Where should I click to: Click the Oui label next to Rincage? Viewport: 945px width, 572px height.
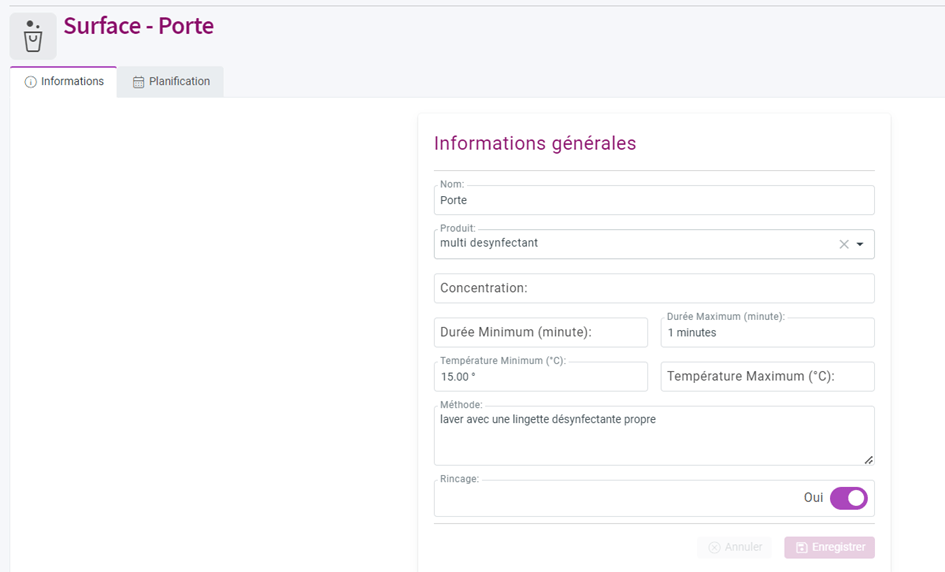click(x=813, y=497)
